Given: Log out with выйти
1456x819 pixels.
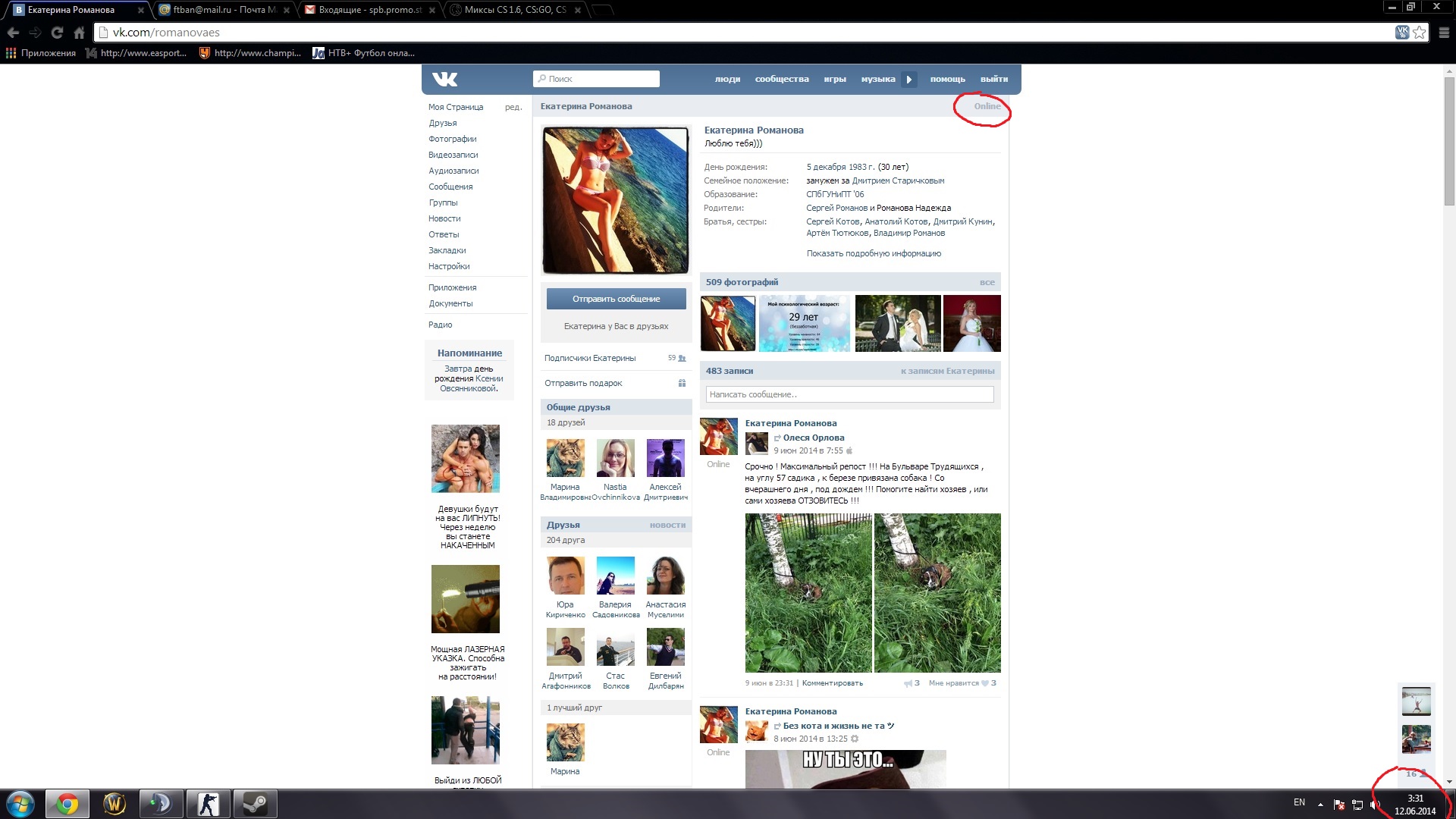Looking at the screenshot, I should (994, 79).
